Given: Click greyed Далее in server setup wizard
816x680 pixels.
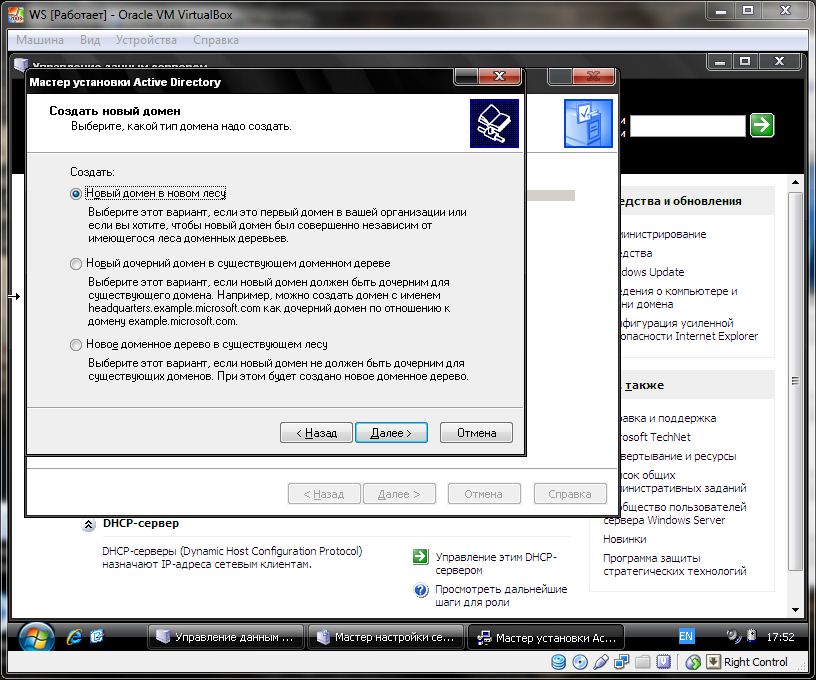Looking at the screenshot, I should (399, 494).
